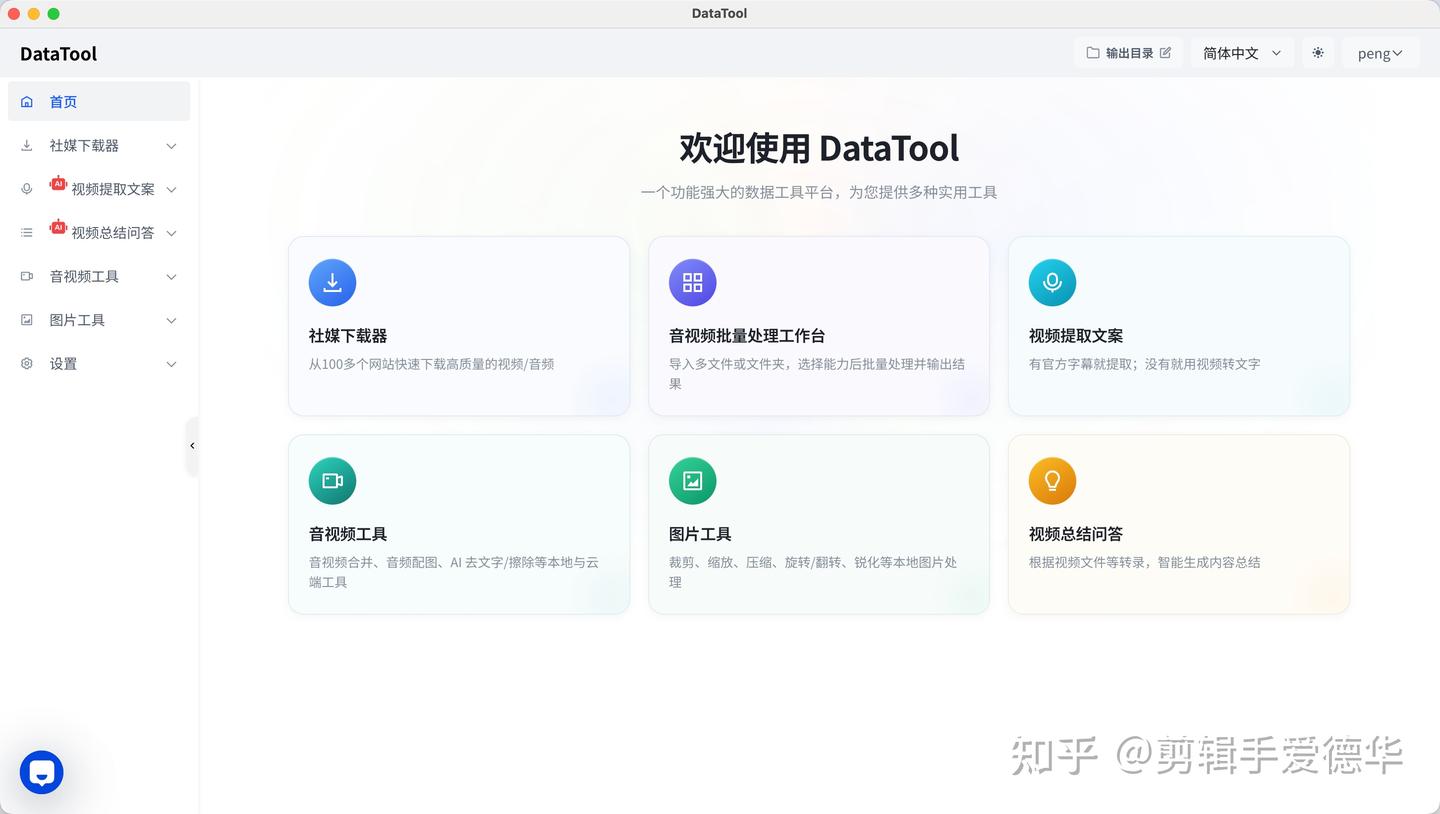
Task: Click the red AI badge on 视频总结问答
Action: [58, 227]
